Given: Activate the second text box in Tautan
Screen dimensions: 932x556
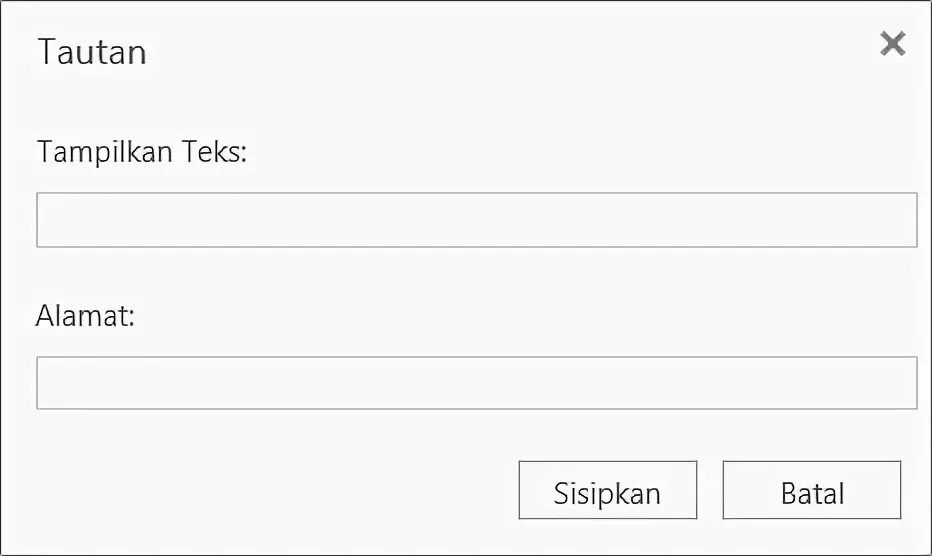Looking at the screenshot, I should 476,383.
